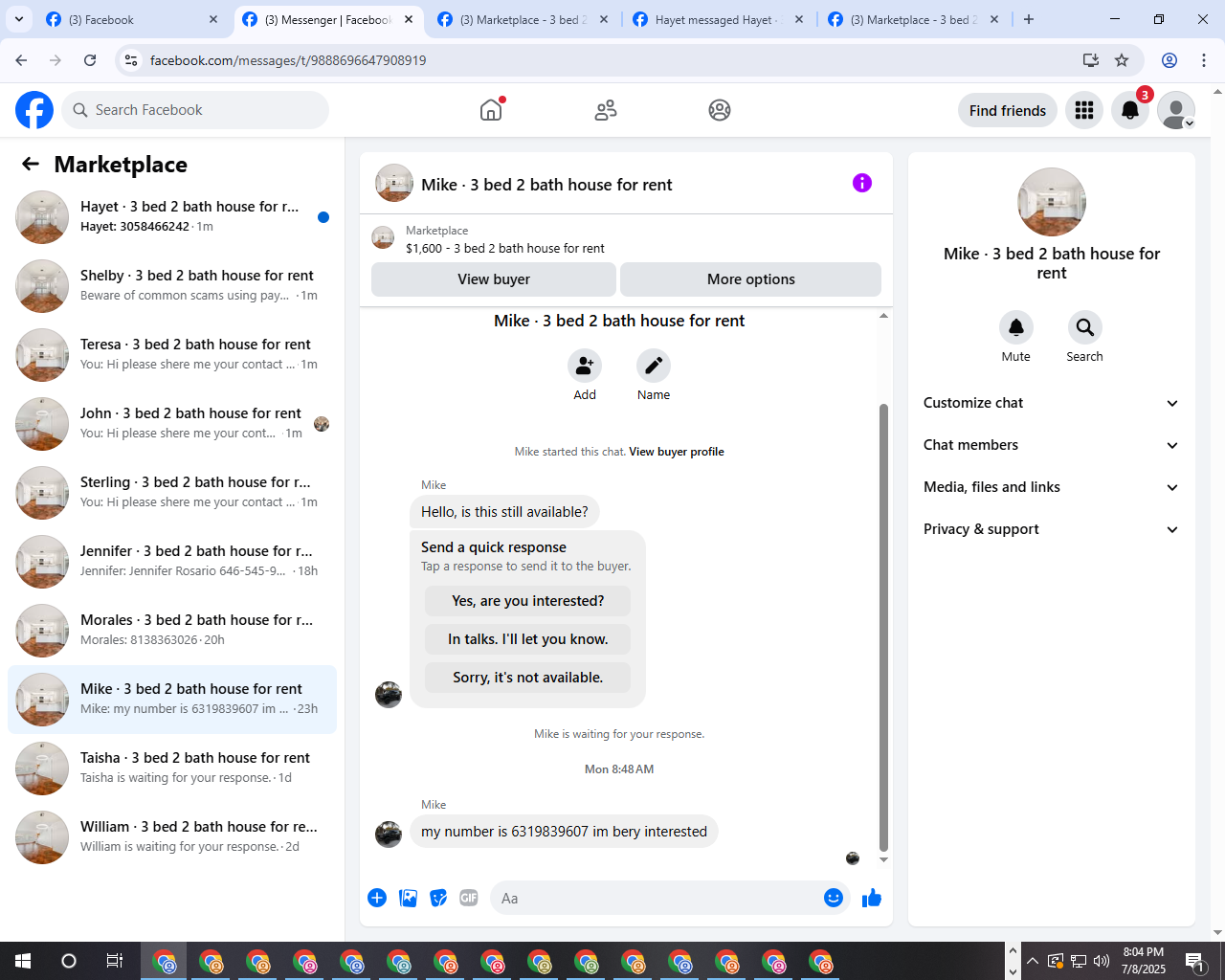Click the chat messages scrollbar
Viewport: 1225px width, 980px height.
(x=883, y=627)
